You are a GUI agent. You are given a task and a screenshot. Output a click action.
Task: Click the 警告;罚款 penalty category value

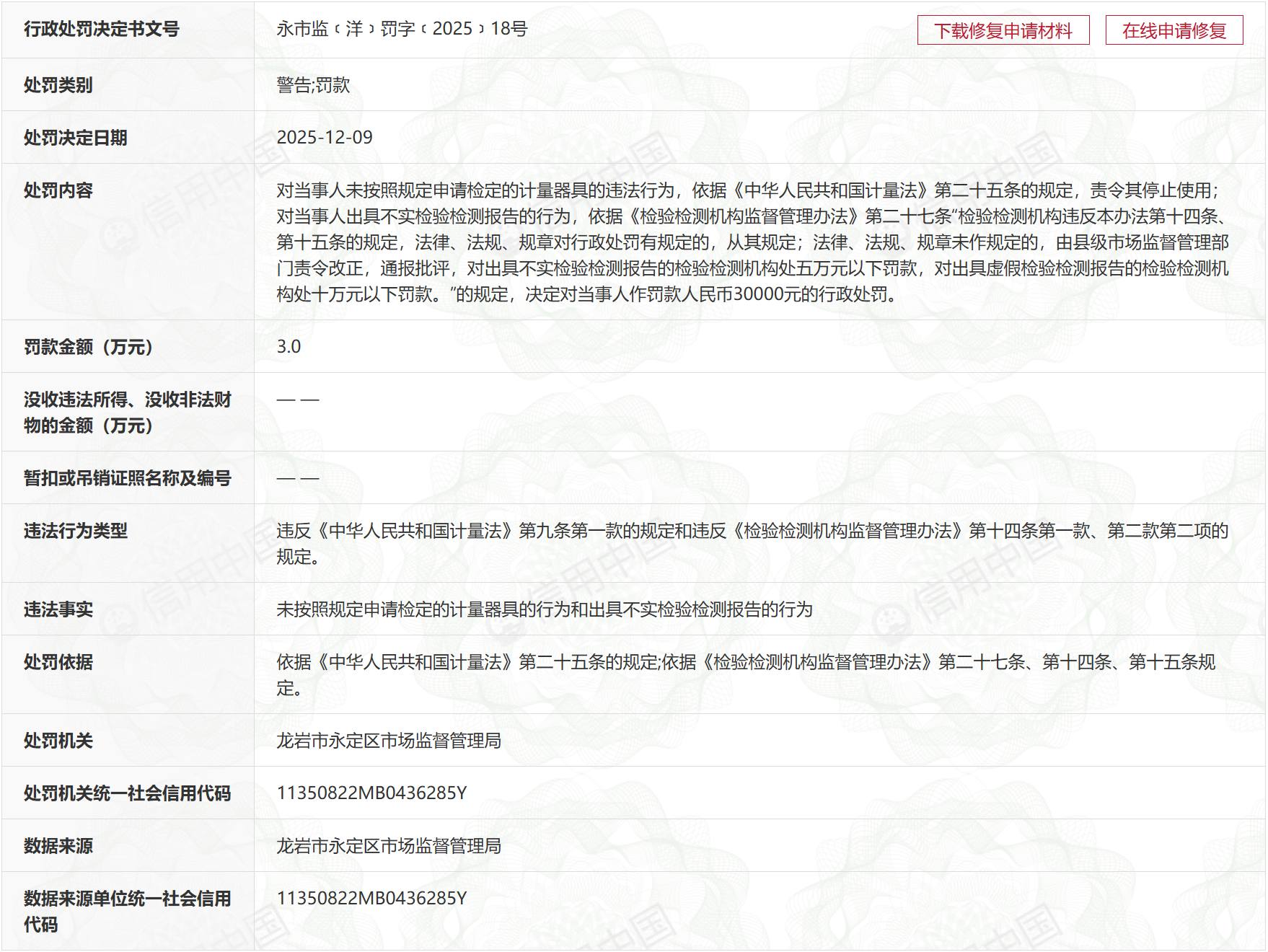[313, 85]
